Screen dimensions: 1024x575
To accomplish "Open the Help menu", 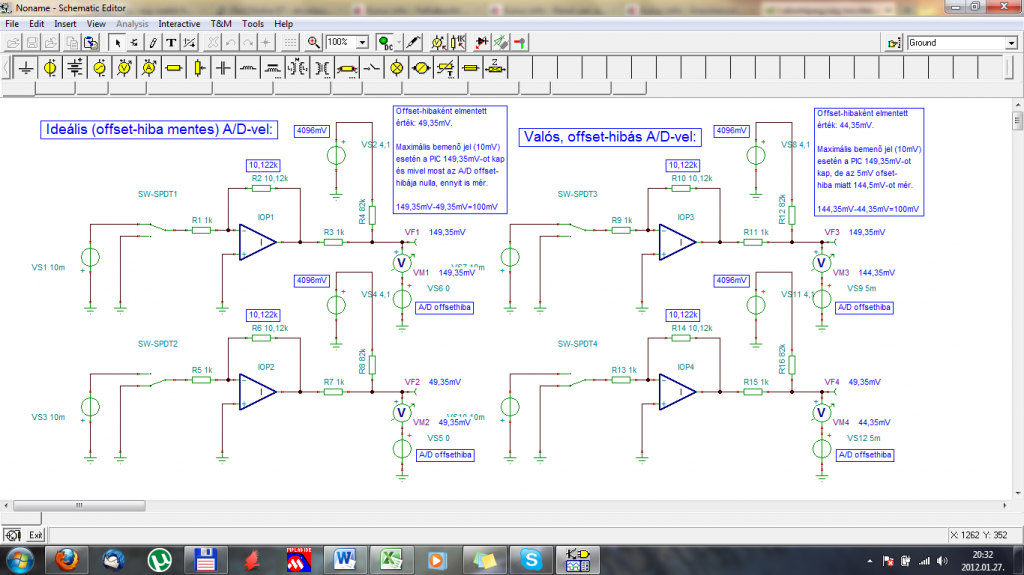I will pyautogui.click(x=283, y=24).
